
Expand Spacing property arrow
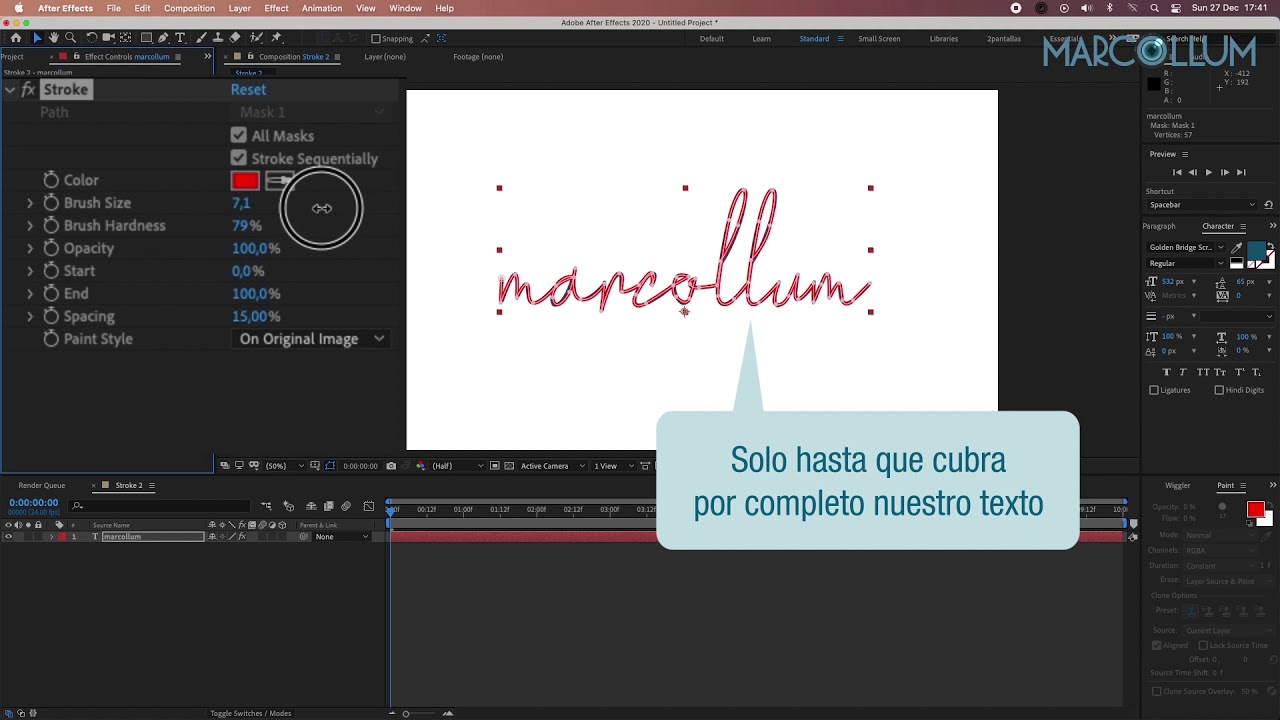(30, 317)
